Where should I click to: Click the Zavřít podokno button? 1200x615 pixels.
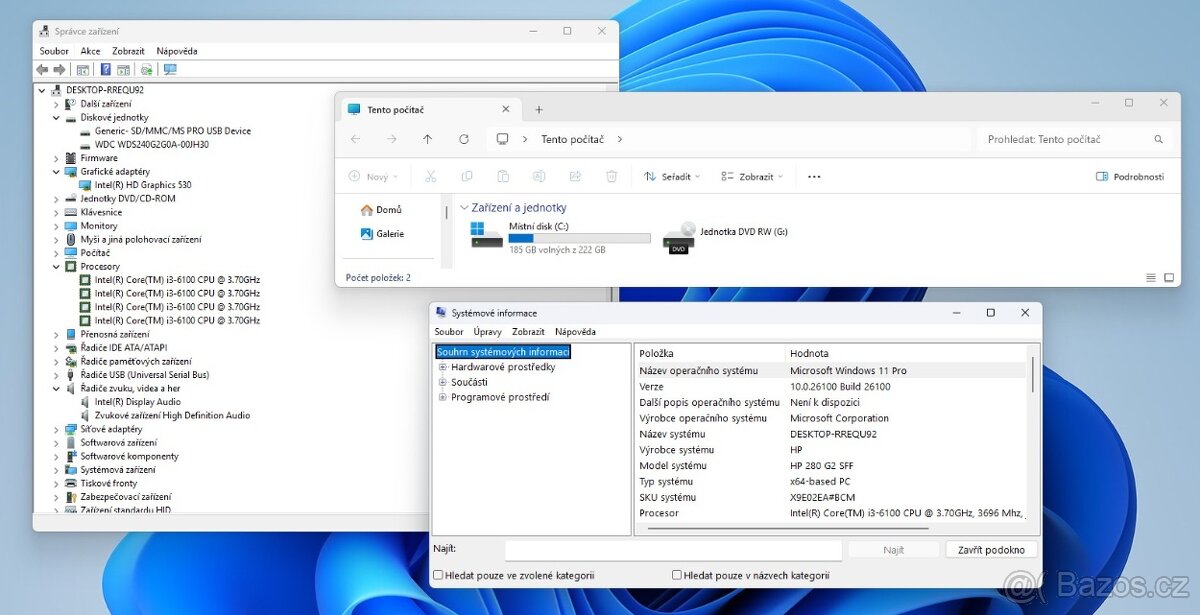pos(991,549)
